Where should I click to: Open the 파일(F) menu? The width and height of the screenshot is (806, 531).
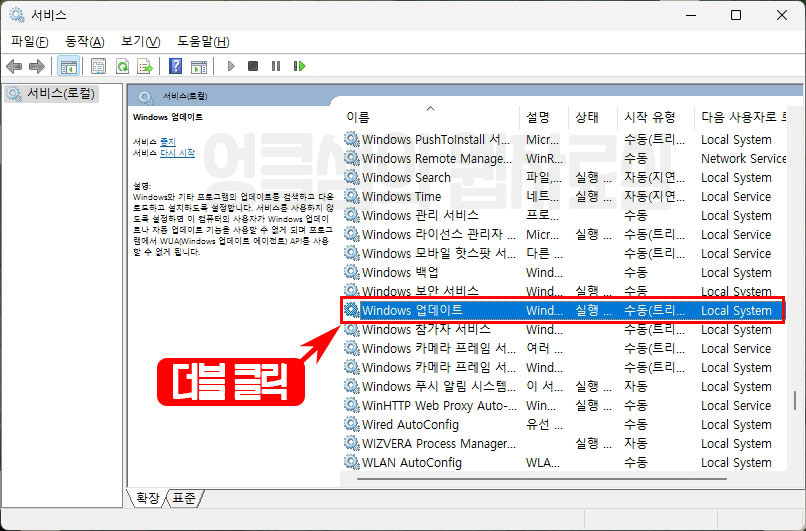[x=29, y=42]
